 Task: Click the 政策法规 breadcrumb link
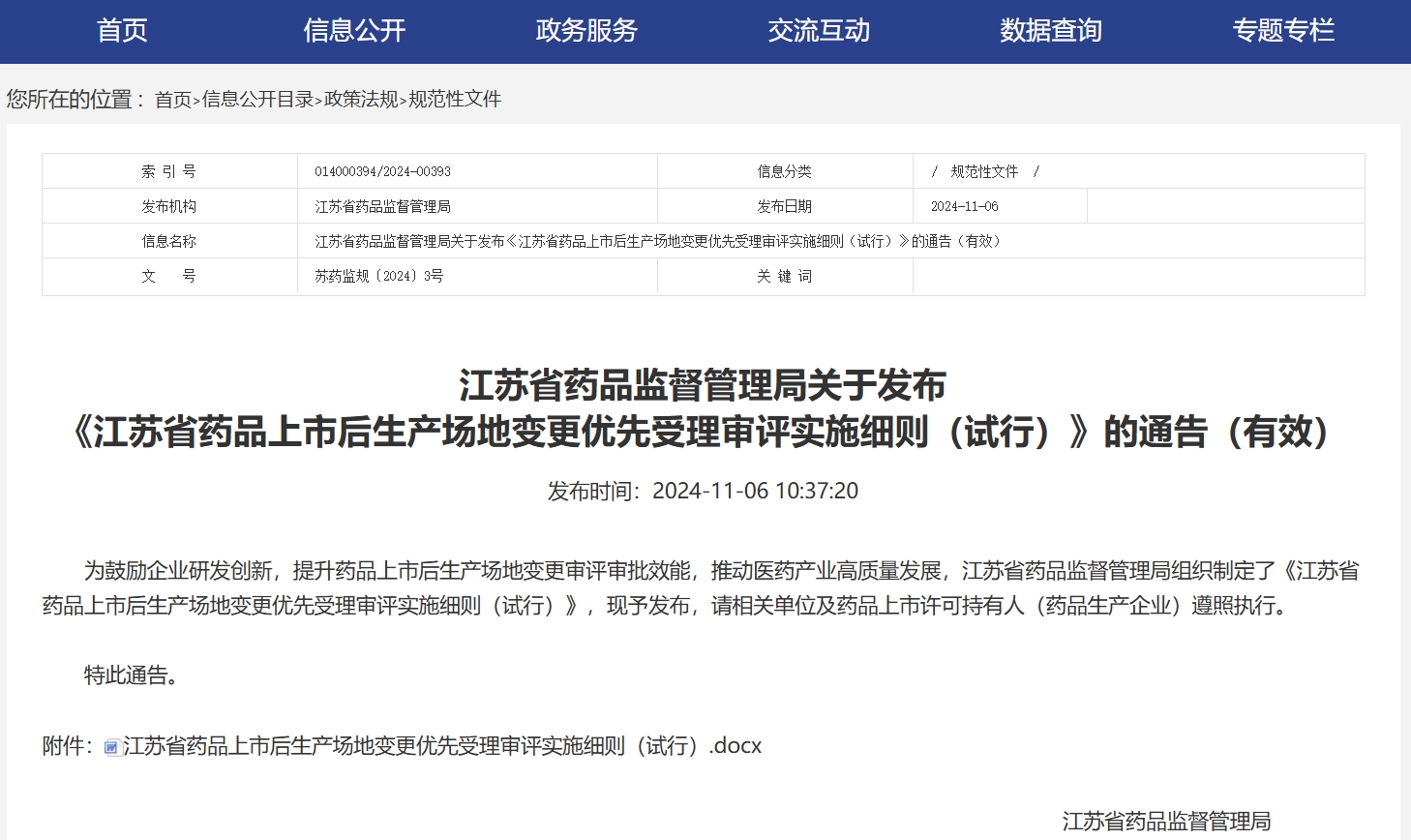click(x=361, y=100)
